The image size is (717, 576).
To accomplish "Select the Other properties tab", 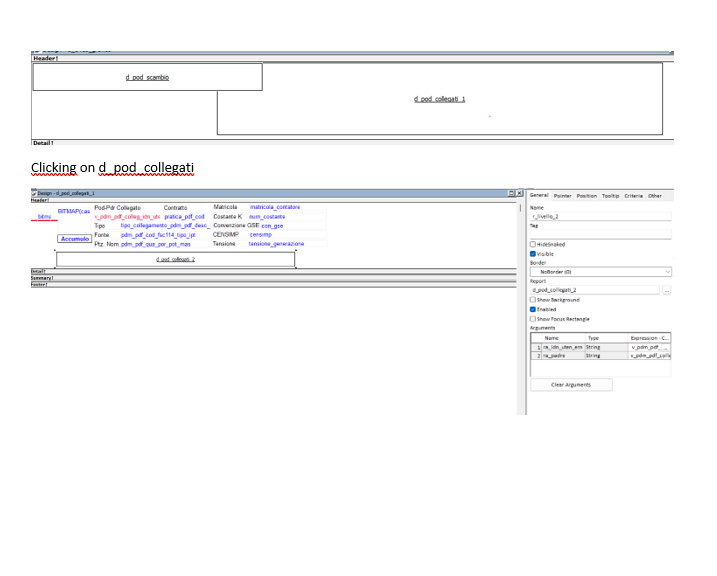I will [x=655, y=196].
